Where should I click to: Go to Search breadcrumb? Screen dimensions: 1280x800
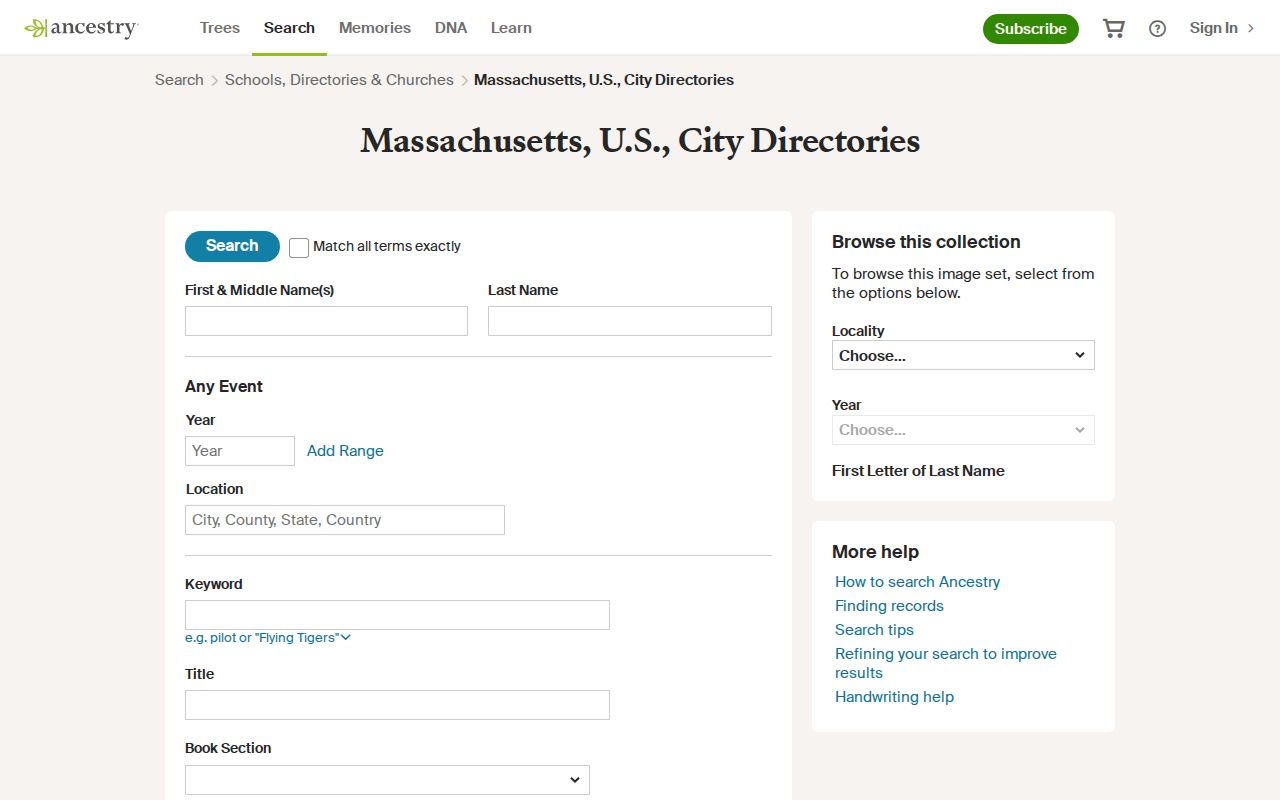179,80
